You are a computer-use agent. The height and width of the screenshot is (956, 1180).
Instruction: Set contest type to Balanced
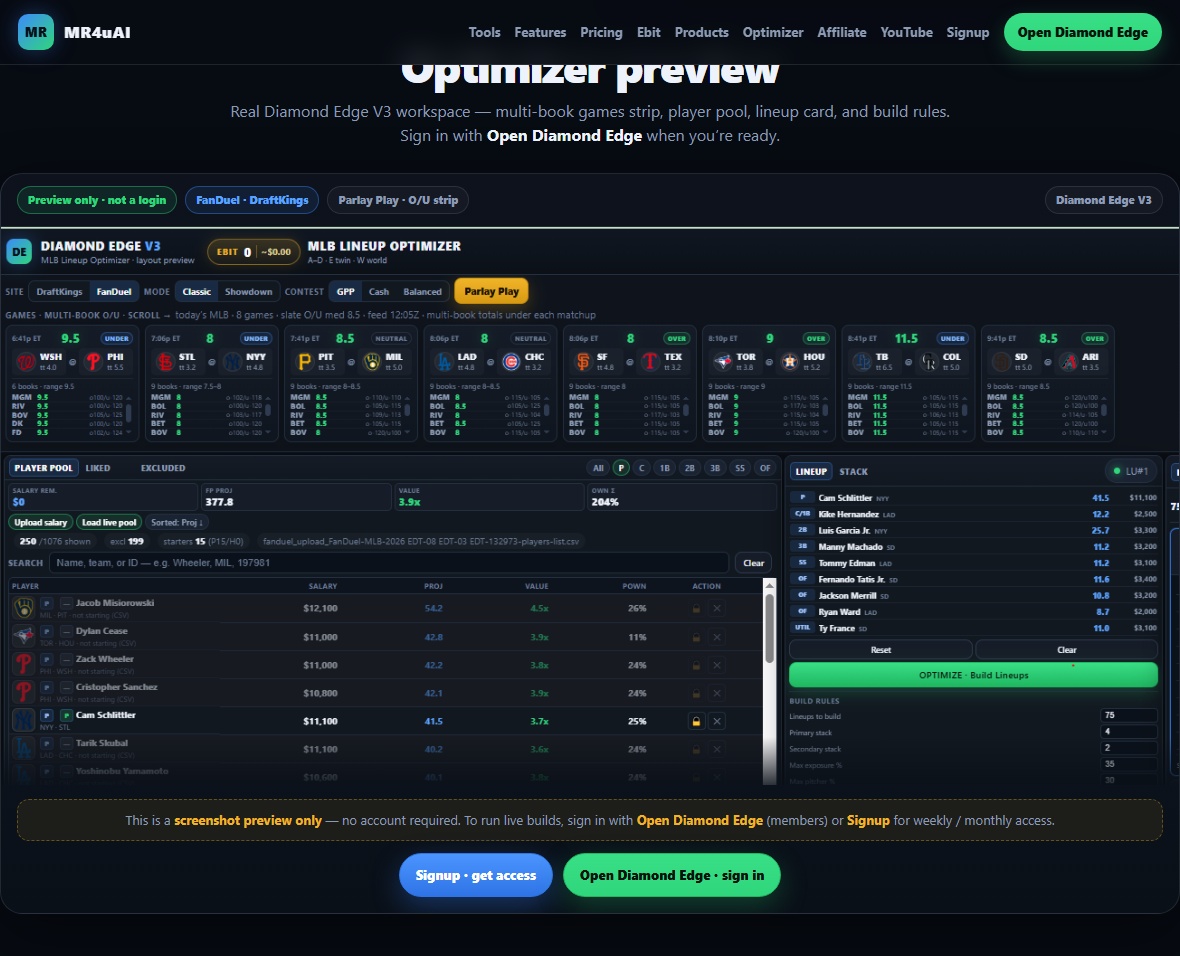[422, 292]
